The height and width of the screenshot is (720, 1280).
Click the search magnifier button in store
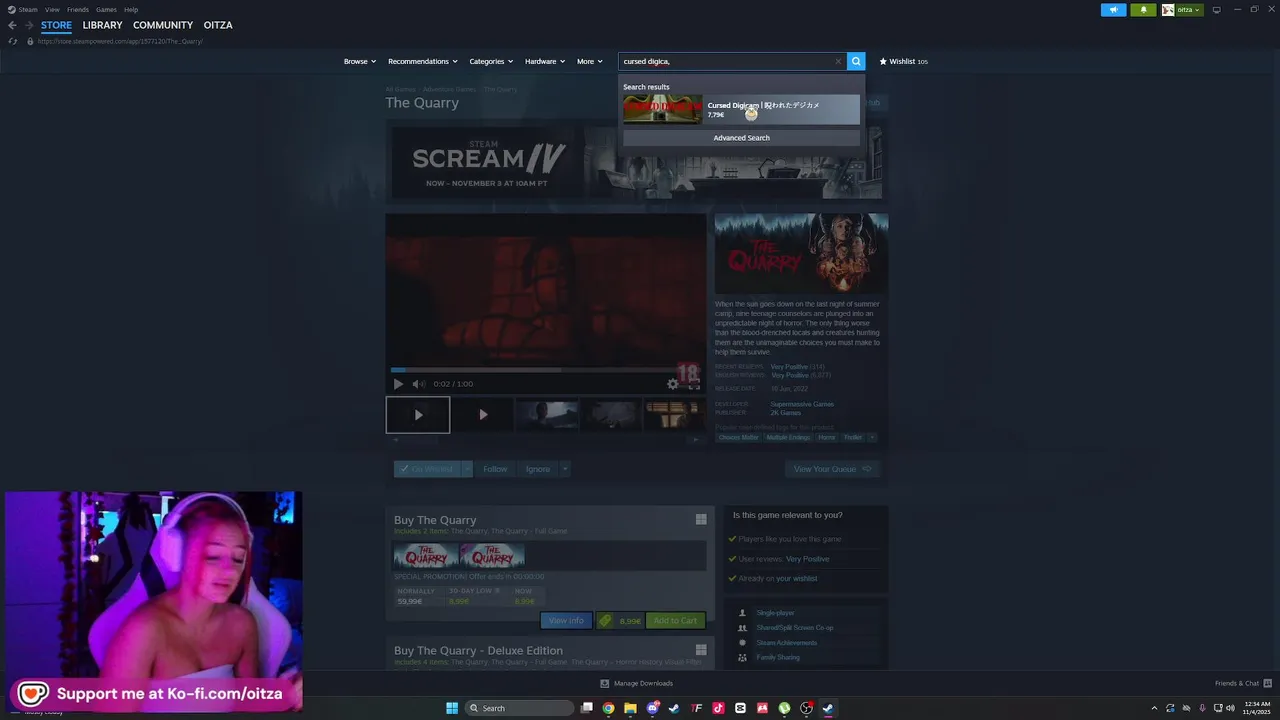(x=856, y=61)
